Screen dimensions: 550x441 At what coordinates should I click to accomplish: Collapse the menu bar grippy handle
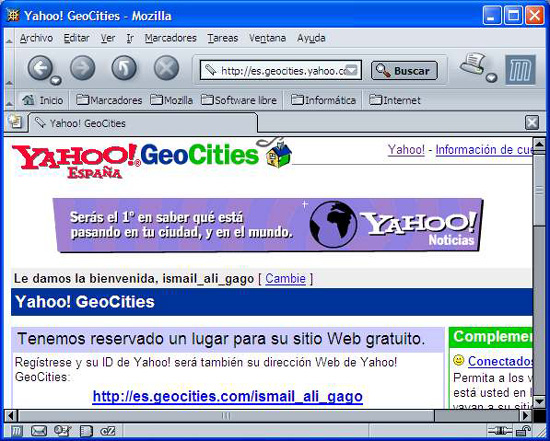(x=9, y=38)
